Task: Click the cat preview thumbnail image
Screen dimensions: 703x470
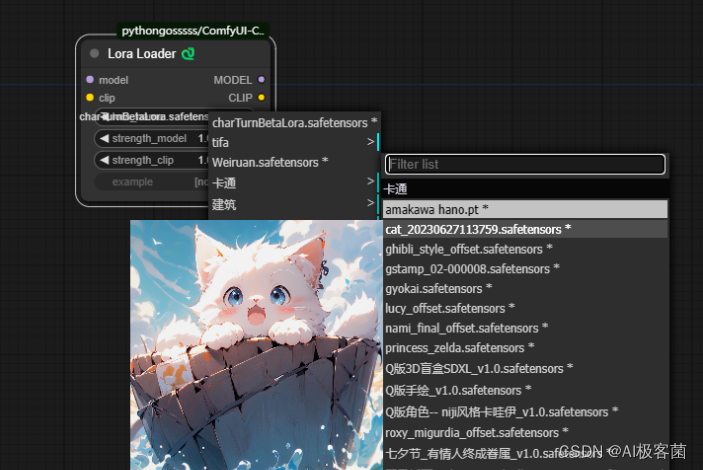Action: (x=256, y=345)
